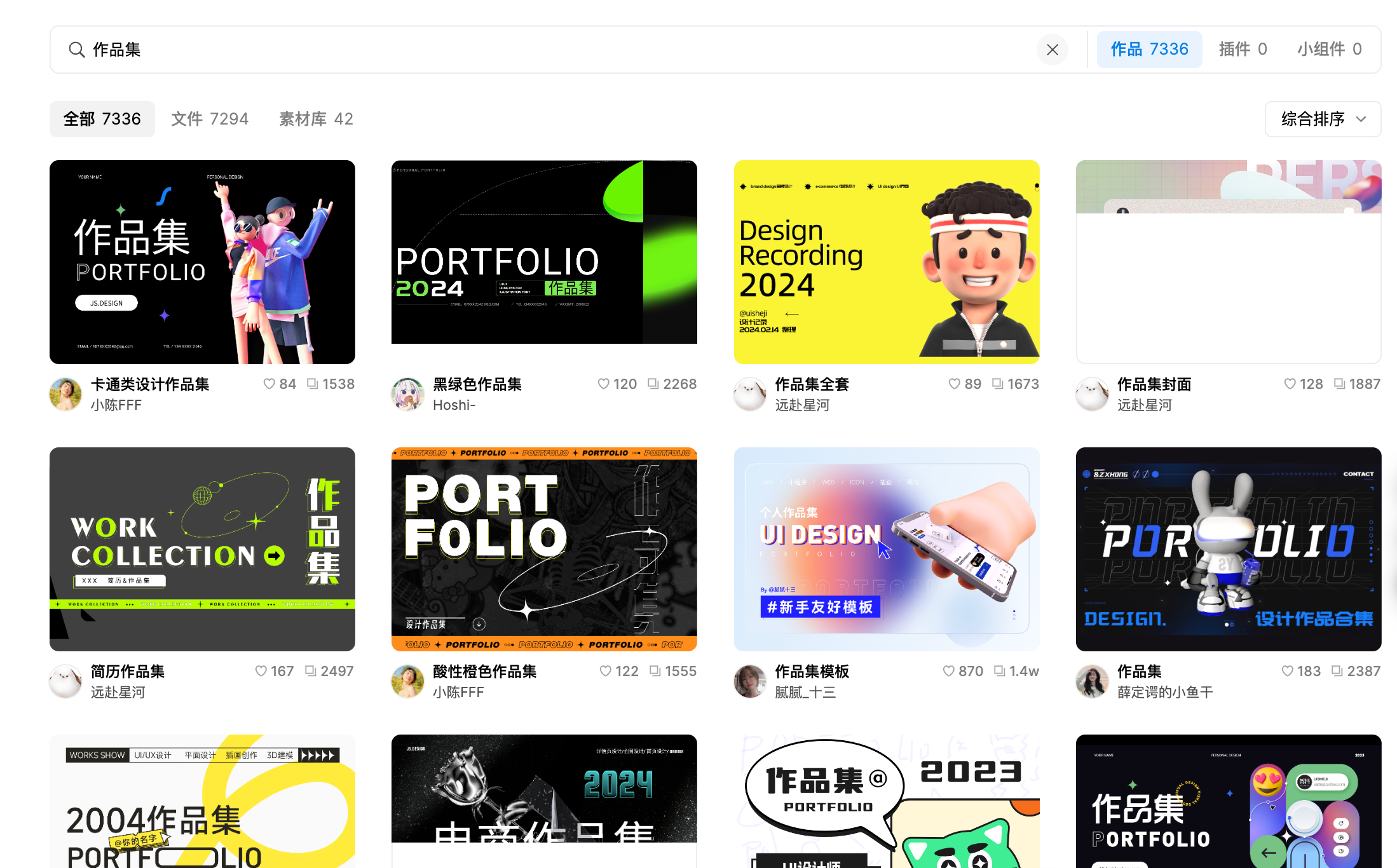The width and height of the screenshot is (1397, 868).
Task: Open author link 腻腻_十三
Action: pos(805,692)
